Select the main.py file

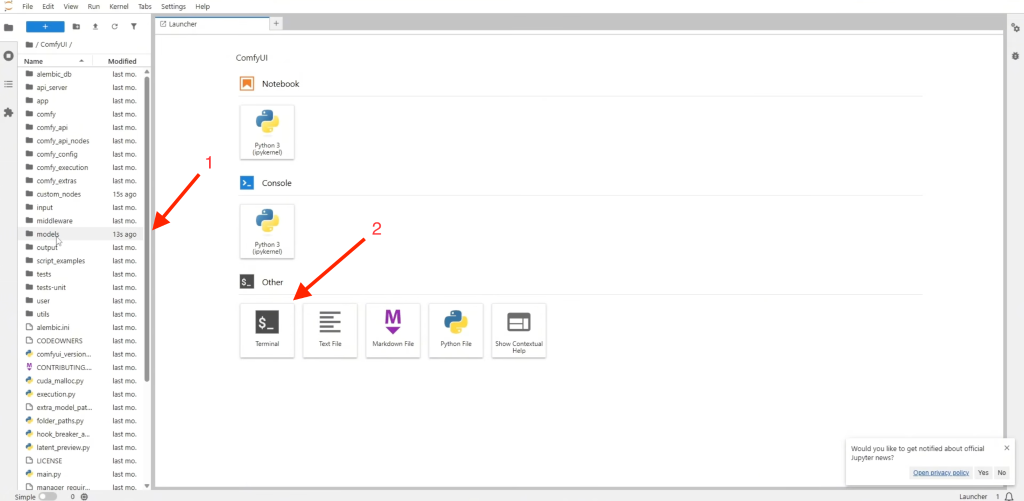tap(81, 474)
